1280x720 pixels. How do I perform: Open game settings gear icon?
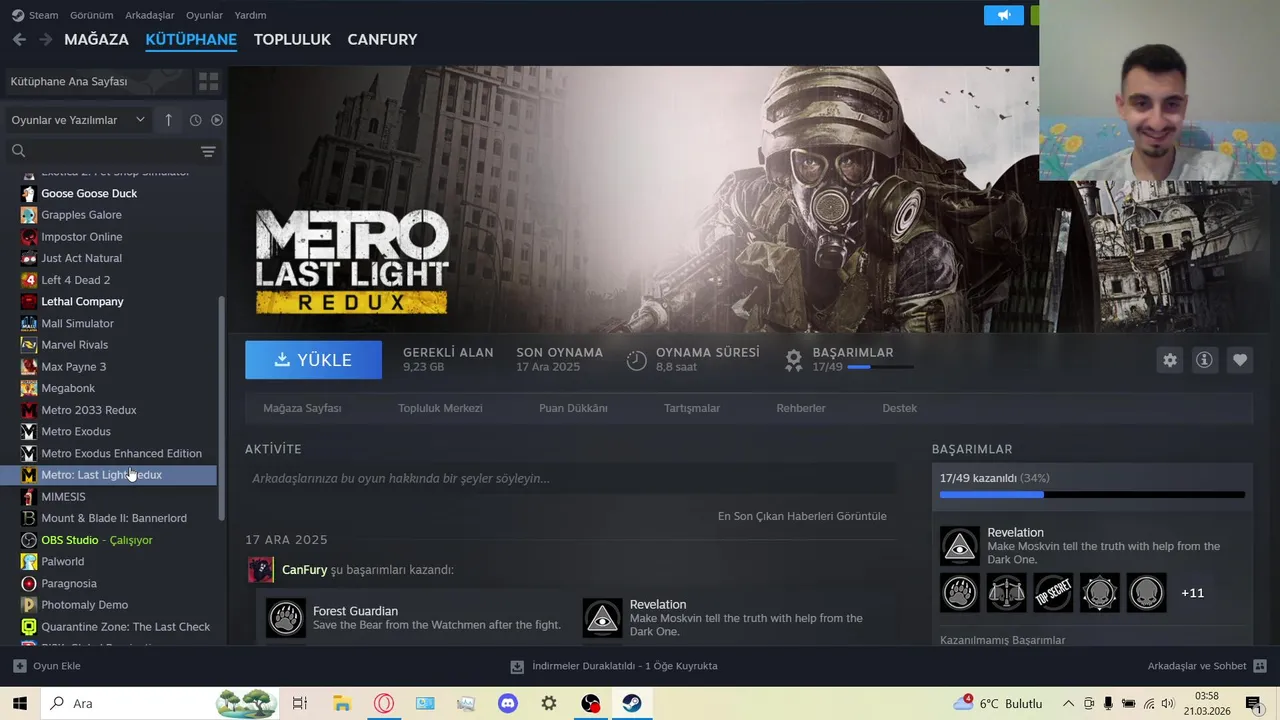coord(1170,360)
